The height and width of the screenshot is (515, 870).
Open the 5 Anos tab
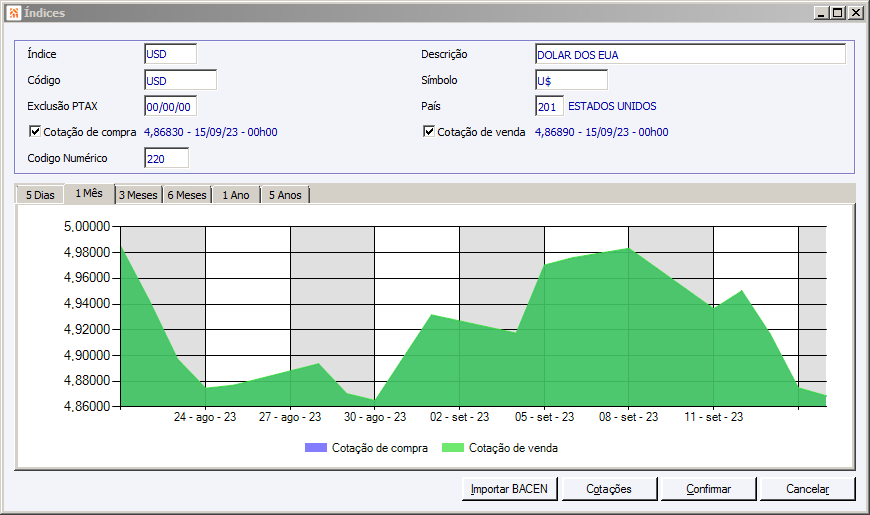[285, 195]
